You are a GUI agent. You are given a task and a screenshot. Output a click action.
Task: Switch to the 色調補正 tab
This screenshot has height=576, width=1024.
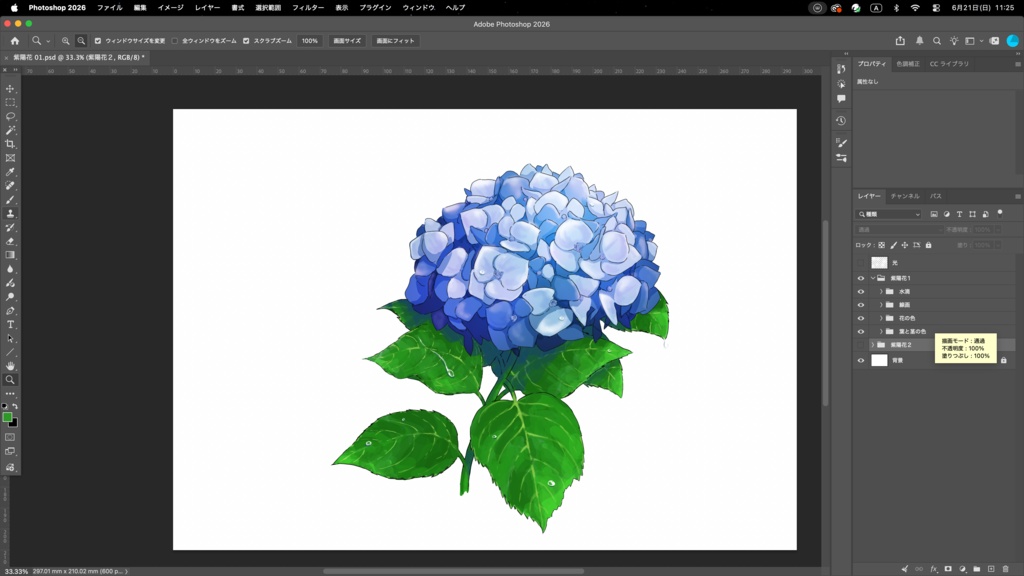[908, 64]
